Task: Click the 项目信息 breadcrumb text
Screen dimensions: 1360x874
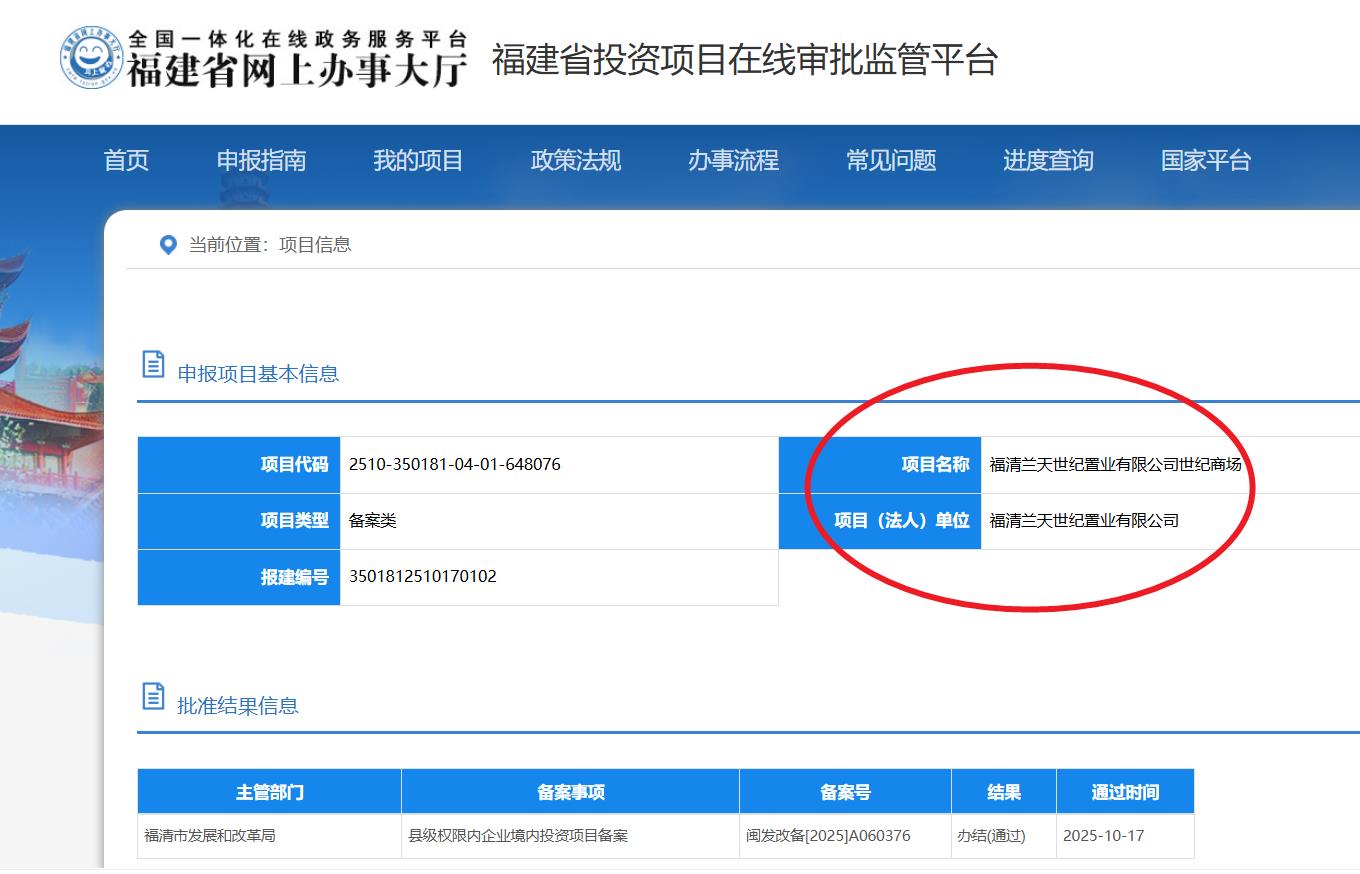Action: pos(315,245)
